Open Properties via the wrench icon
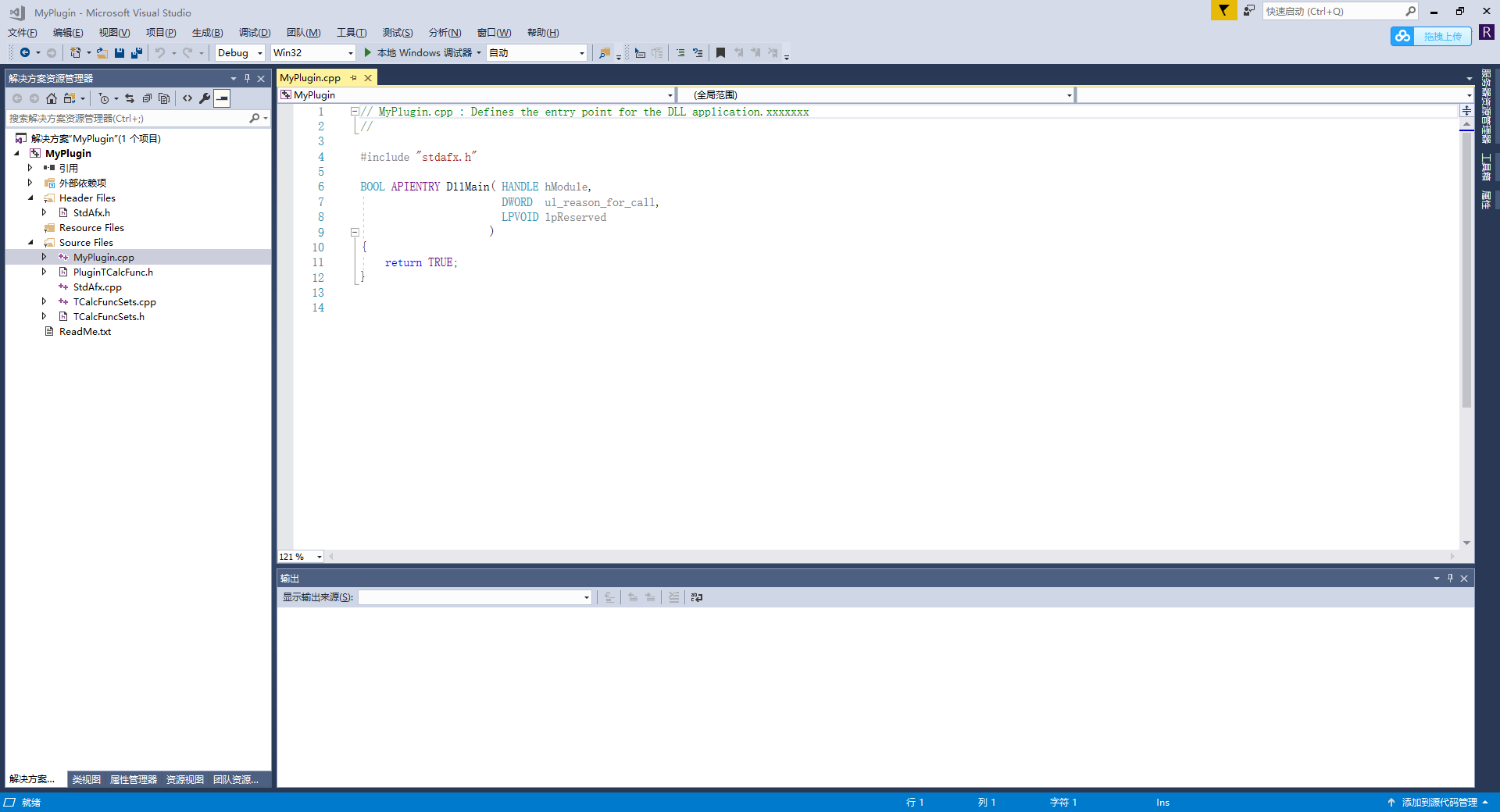The image size is (1500, 812). [x=205, y=98]
